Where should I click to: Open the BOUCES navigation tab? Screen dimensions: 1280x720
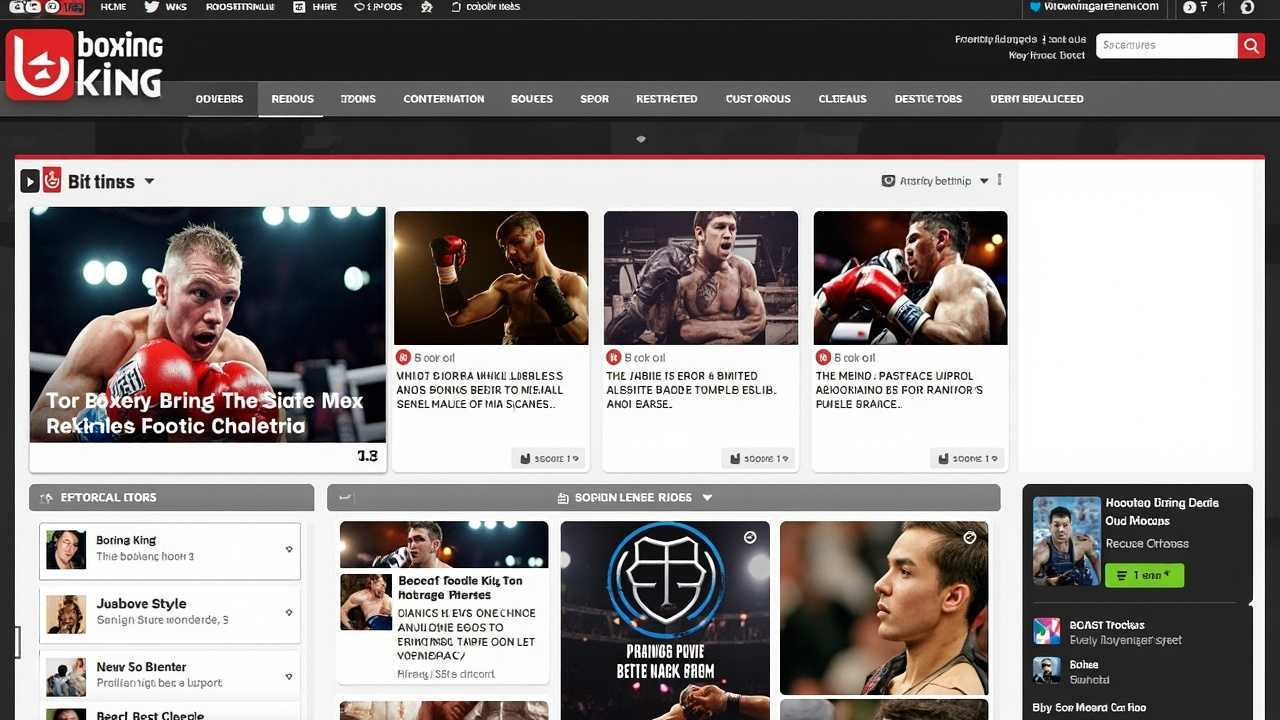(532, 99)
